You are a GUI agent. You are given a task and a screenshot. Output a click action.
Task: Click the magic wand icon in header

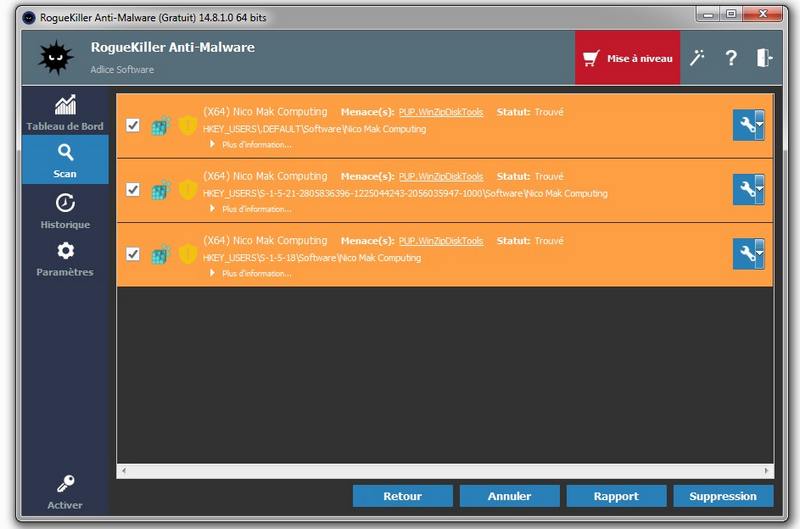(697, 58)
